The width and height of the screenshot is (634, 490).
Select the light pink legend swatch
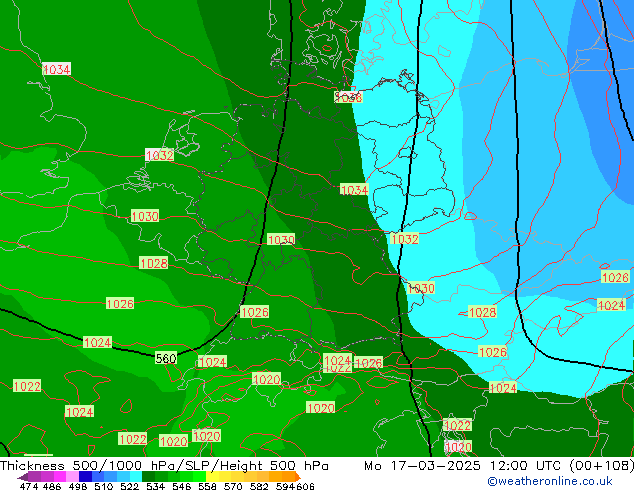click(72, 476)
